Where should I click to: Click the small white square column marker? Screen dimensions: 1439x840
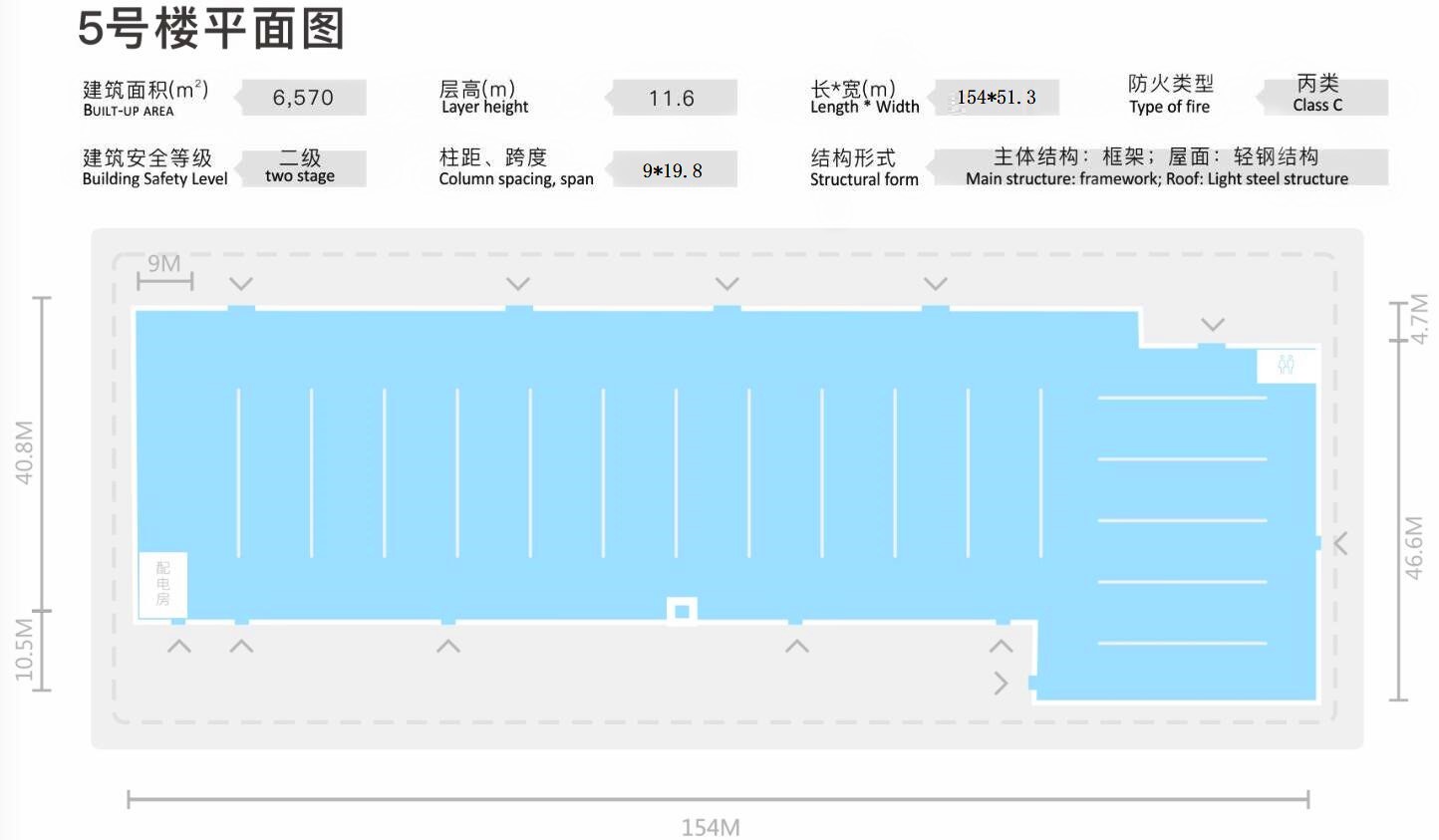[x=682, y=611]
